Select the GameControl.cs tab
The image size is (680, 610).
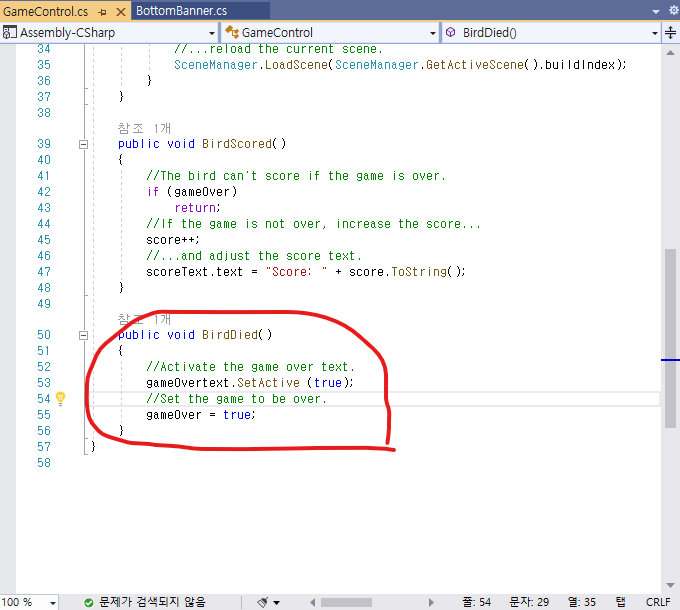pyautogui.click(x=46, y=11)
